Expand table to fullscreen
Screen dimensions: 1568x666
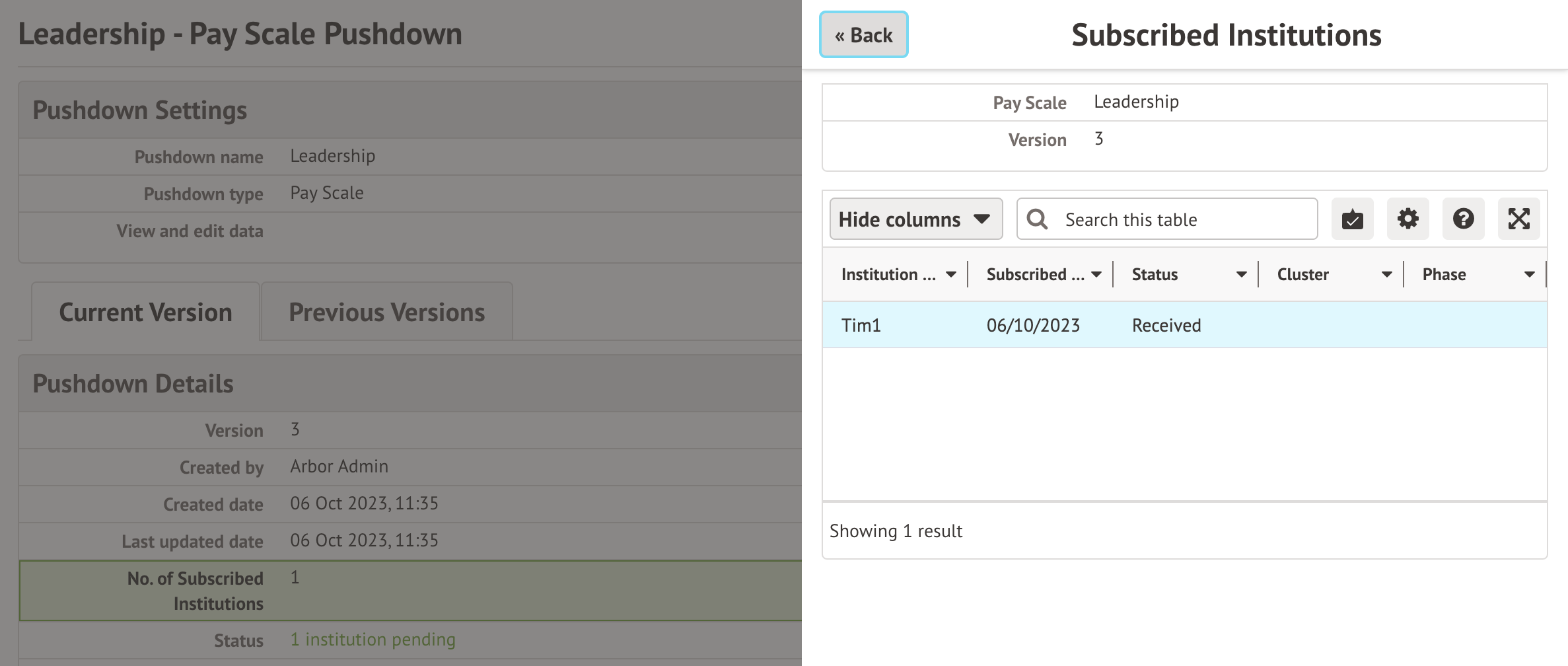point(1518,219)
